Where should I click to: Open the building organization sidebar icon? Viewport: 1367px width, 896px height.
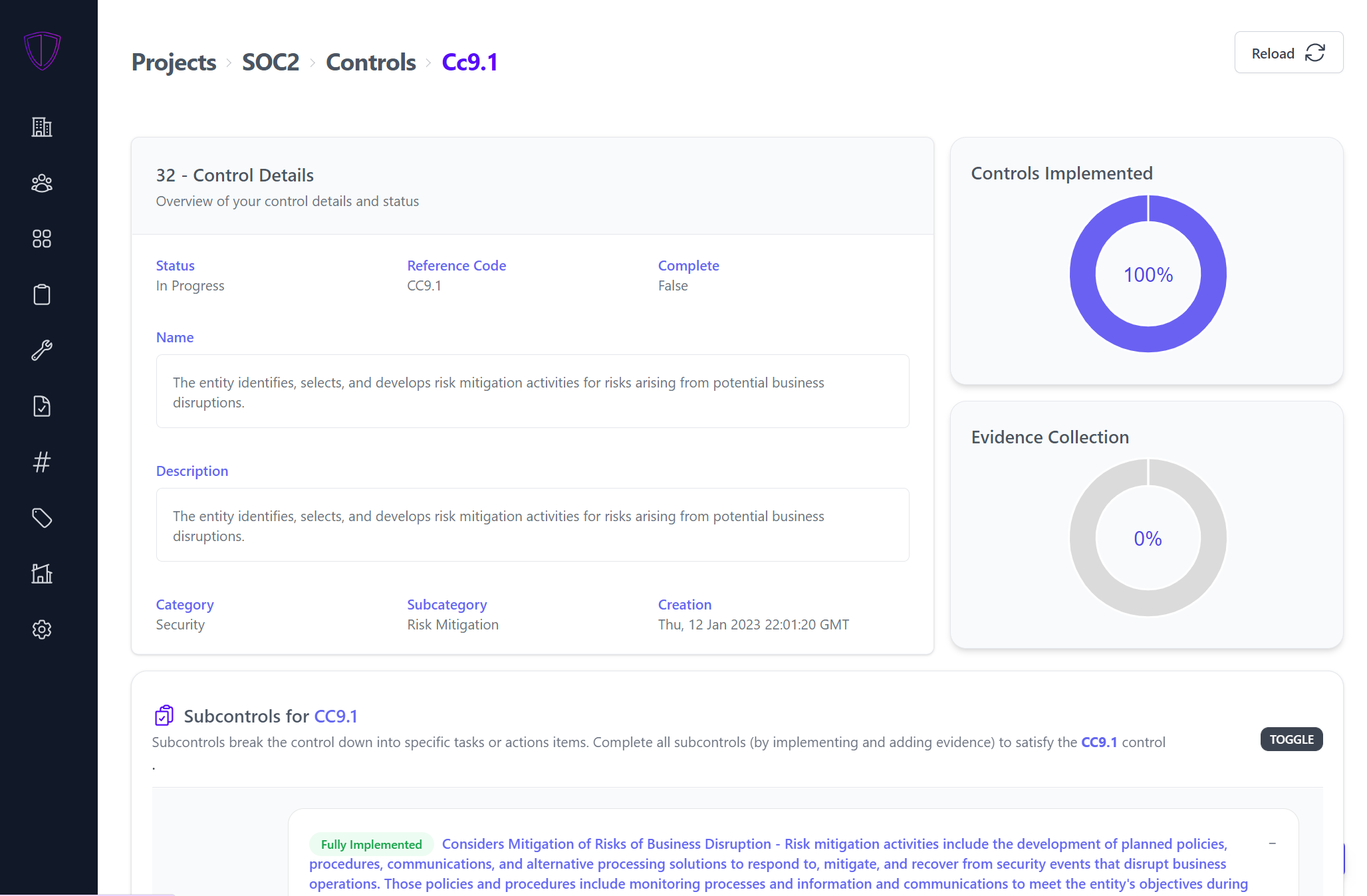(42, 127)
